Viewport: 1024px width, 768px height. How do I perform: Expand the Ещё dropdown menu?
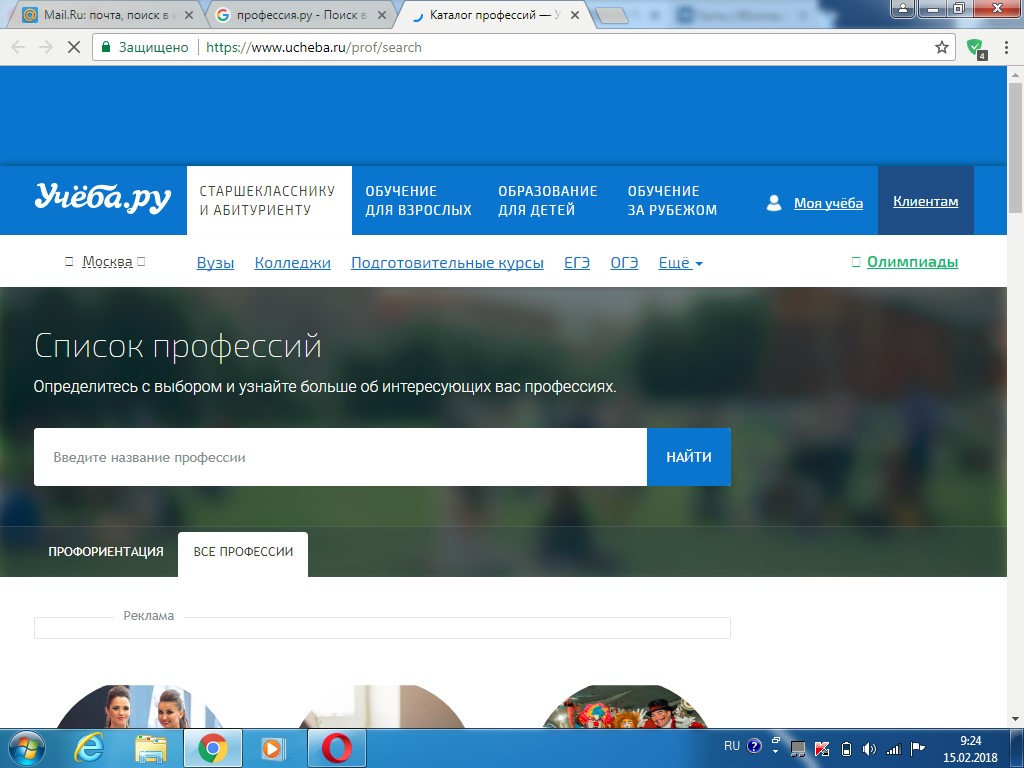[x=680, y=263]
